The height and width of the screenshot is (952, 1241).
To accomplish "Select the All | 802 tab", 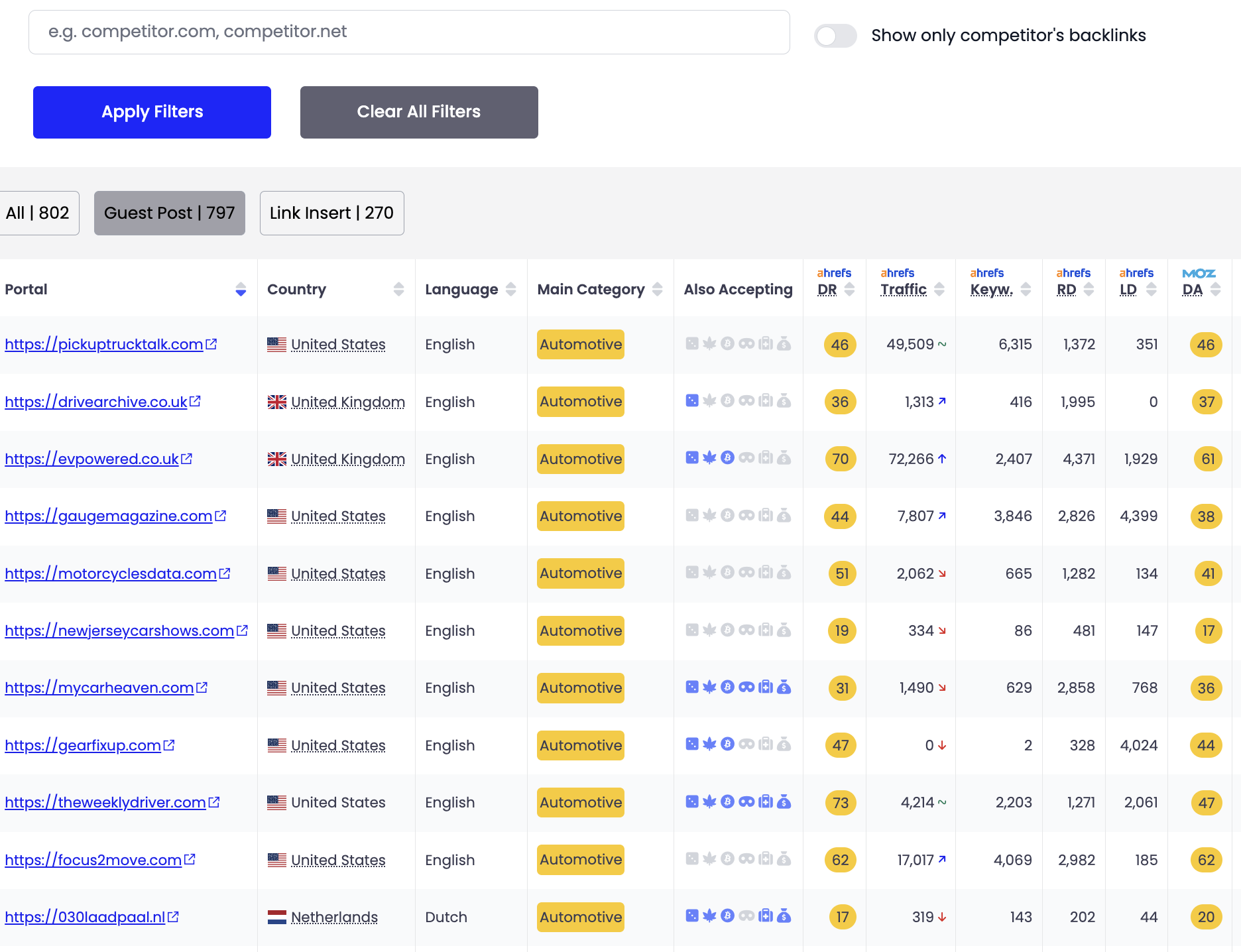I will coord(38,213).
